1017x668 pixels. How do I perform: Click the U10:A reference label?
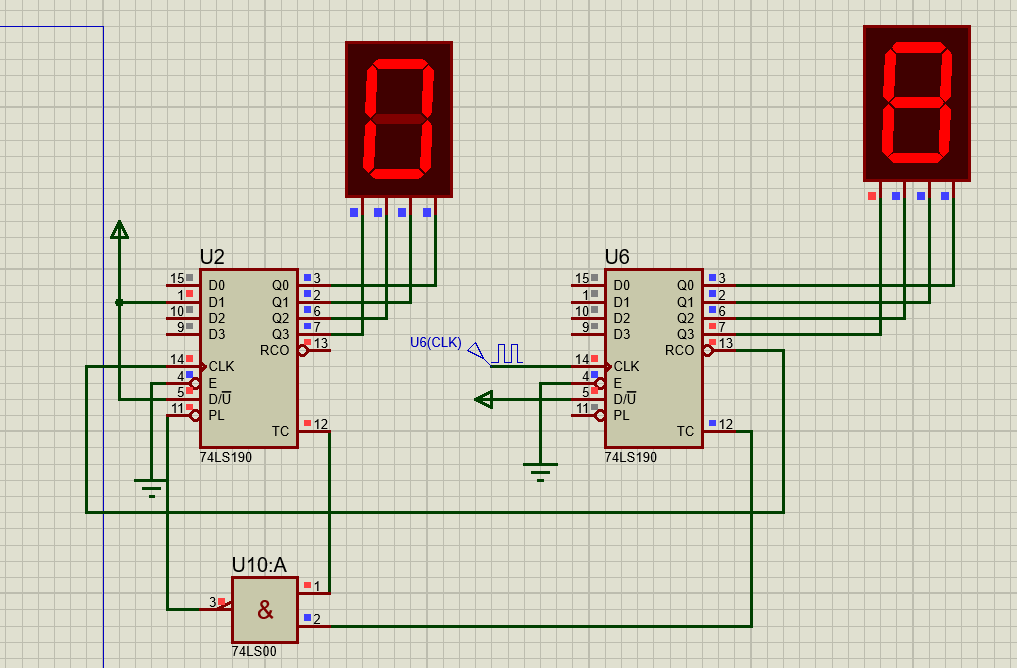(x=259, y=565)
